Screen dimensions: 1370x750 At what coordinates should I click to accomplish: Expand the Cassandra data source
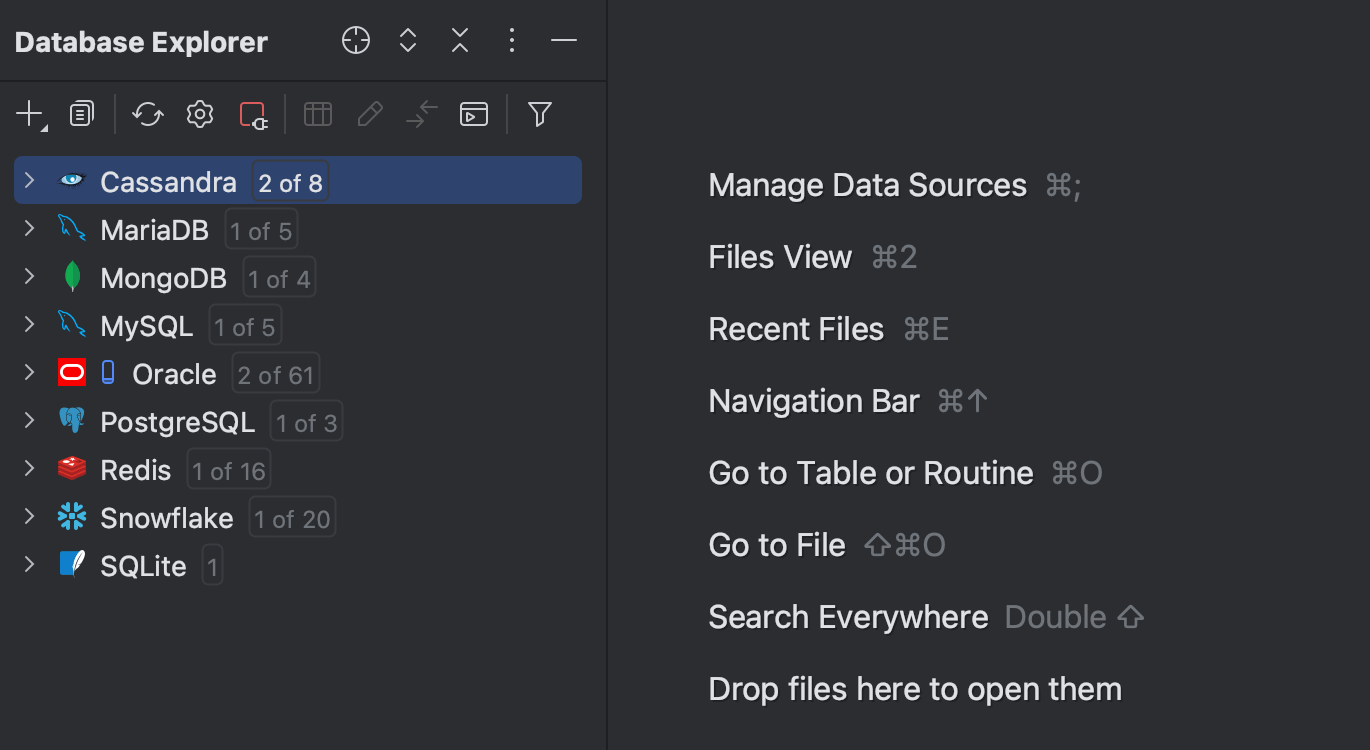click(x=28, y=181)
